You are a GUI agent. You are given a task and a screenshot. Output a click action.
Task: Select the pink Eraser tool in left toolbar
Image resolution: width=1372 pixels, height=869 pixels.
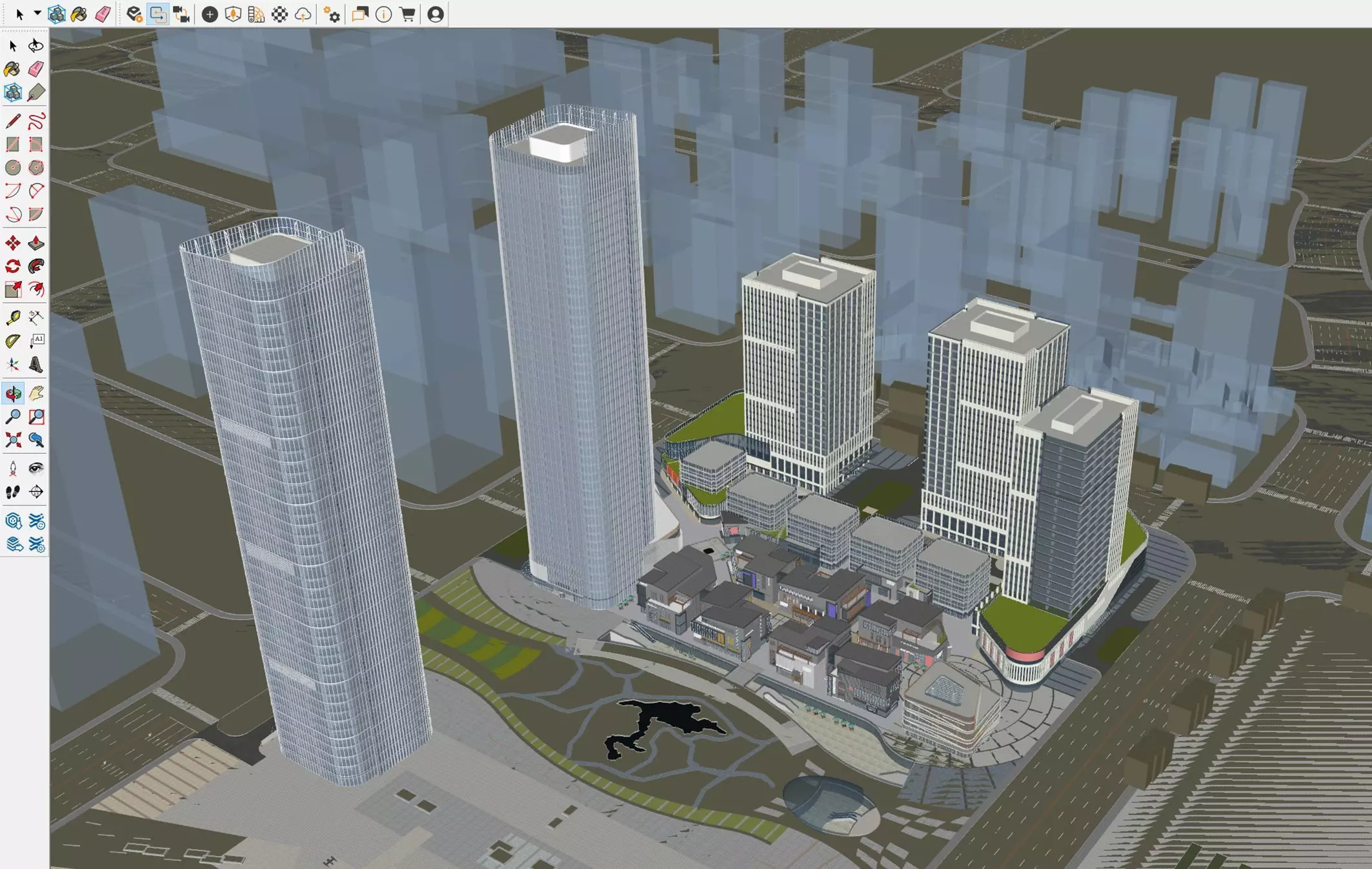(x=36, y=69)
